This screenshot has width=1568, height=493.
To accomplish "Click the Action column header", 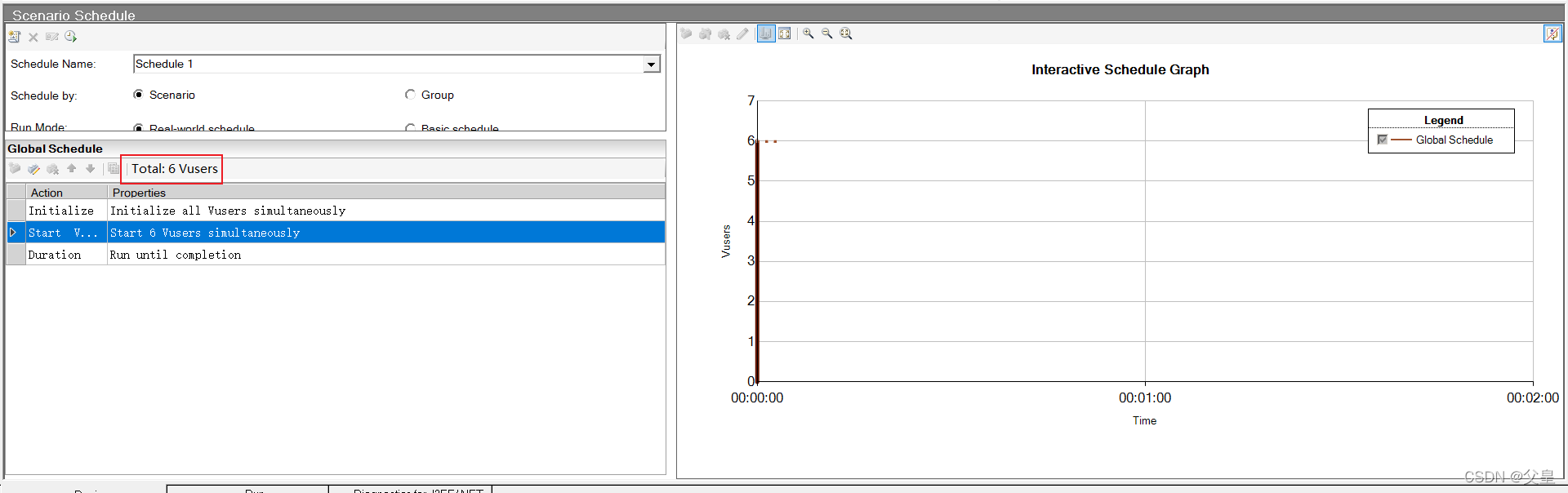I will [x=67, y=193].
